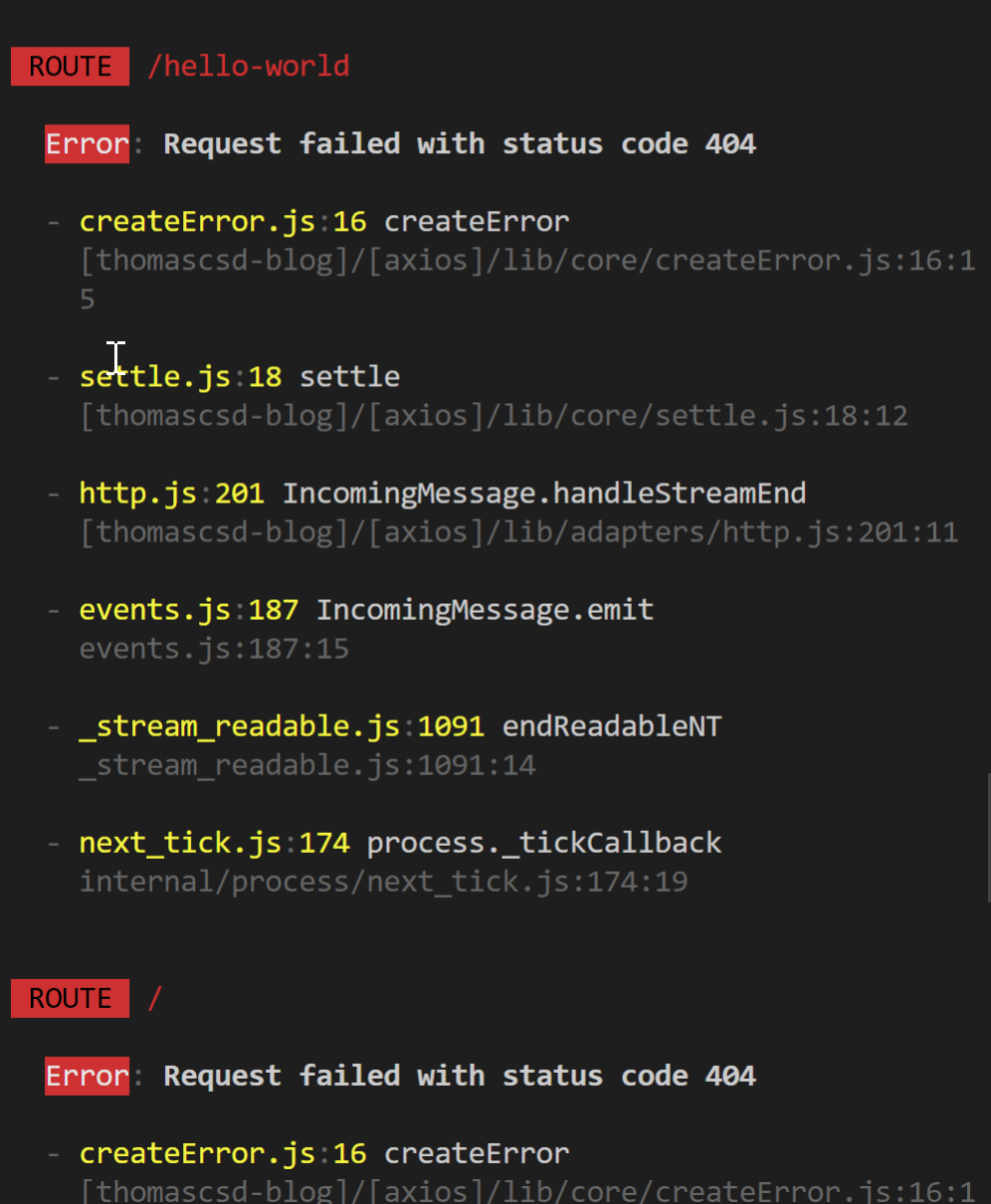The width and height of the screenshot is (991, 1204).
Task: Click the Error badge under the root / route
Action: [88, 1077]
